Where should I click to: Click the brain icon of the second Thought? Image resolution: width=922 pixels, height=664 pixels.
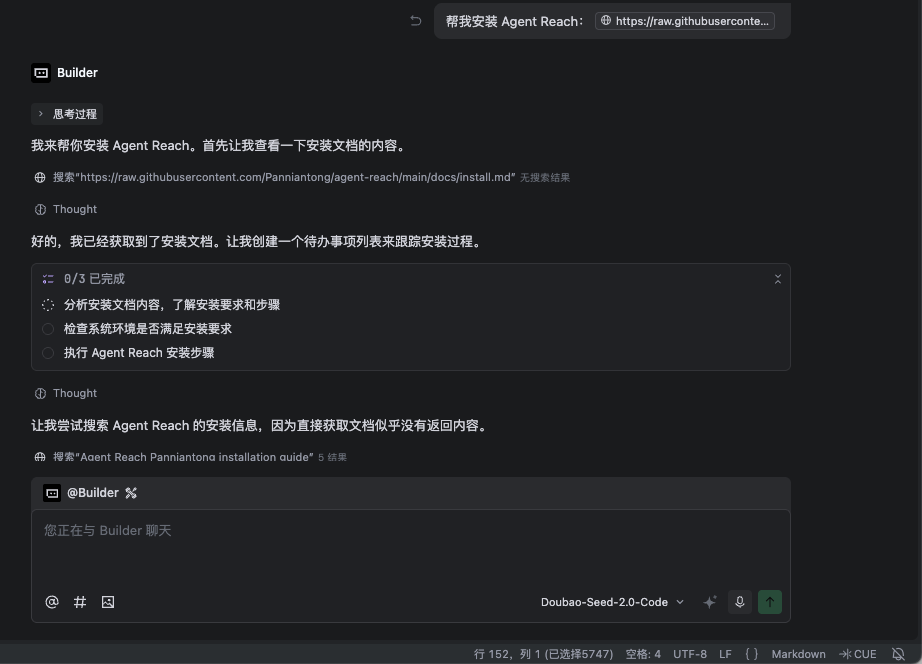pyautogui.click(x=40, y=393)
